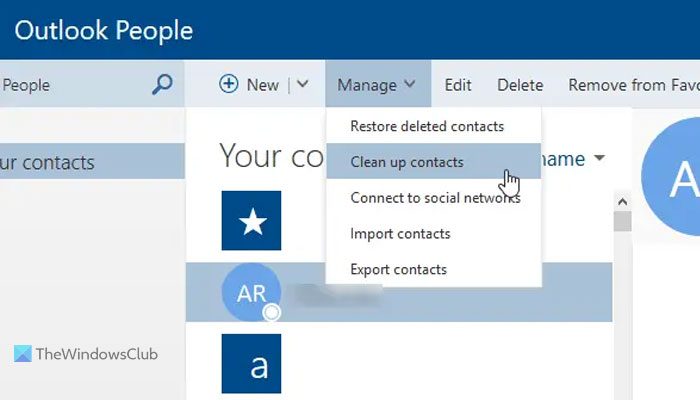Click the search magnifier icon

[162, 84]
